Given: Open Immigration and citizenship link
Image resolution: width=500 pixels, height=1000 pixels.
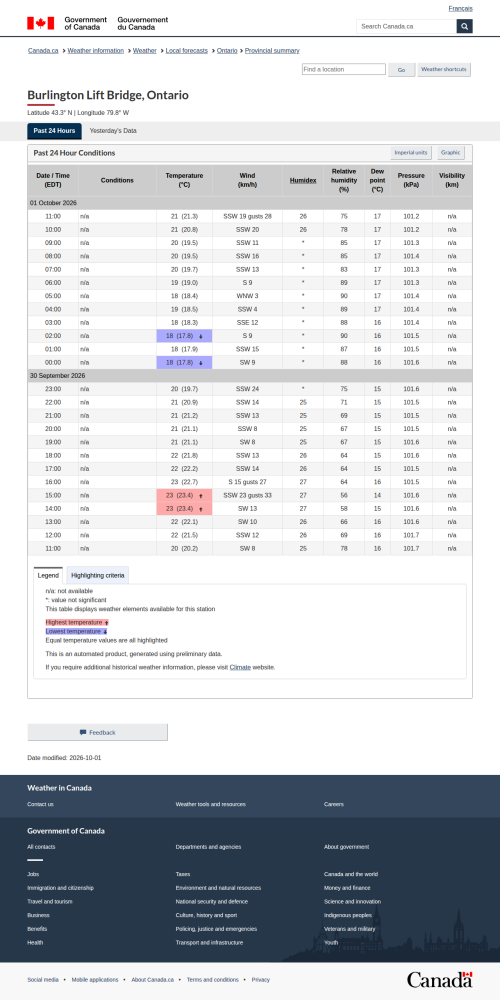Looking at the screenshot, I should (x=61, y=888).
